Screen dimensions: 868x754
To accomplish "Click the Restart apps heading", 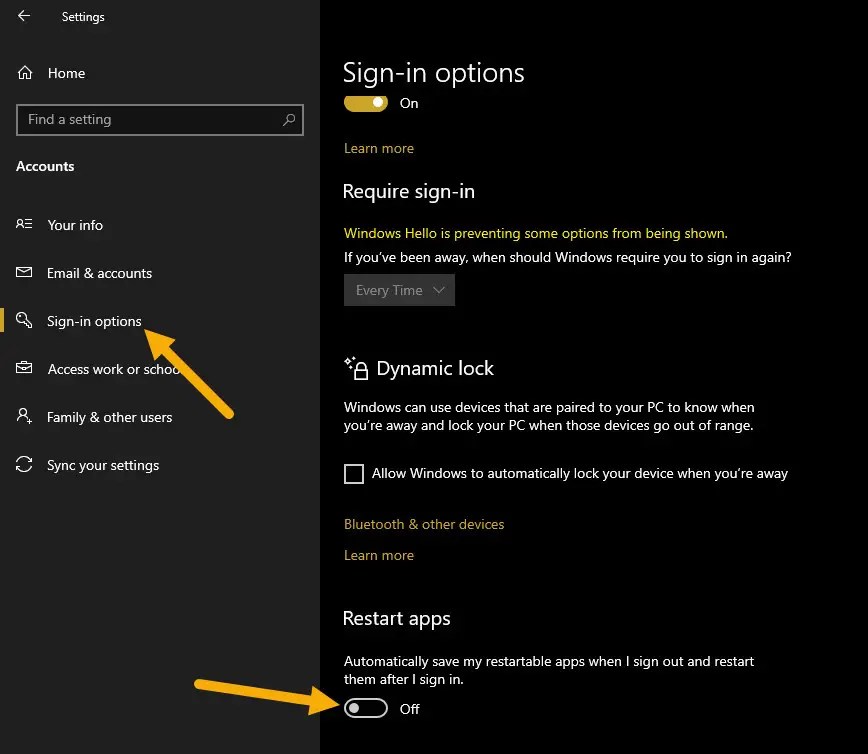I will tap(396, 619).
